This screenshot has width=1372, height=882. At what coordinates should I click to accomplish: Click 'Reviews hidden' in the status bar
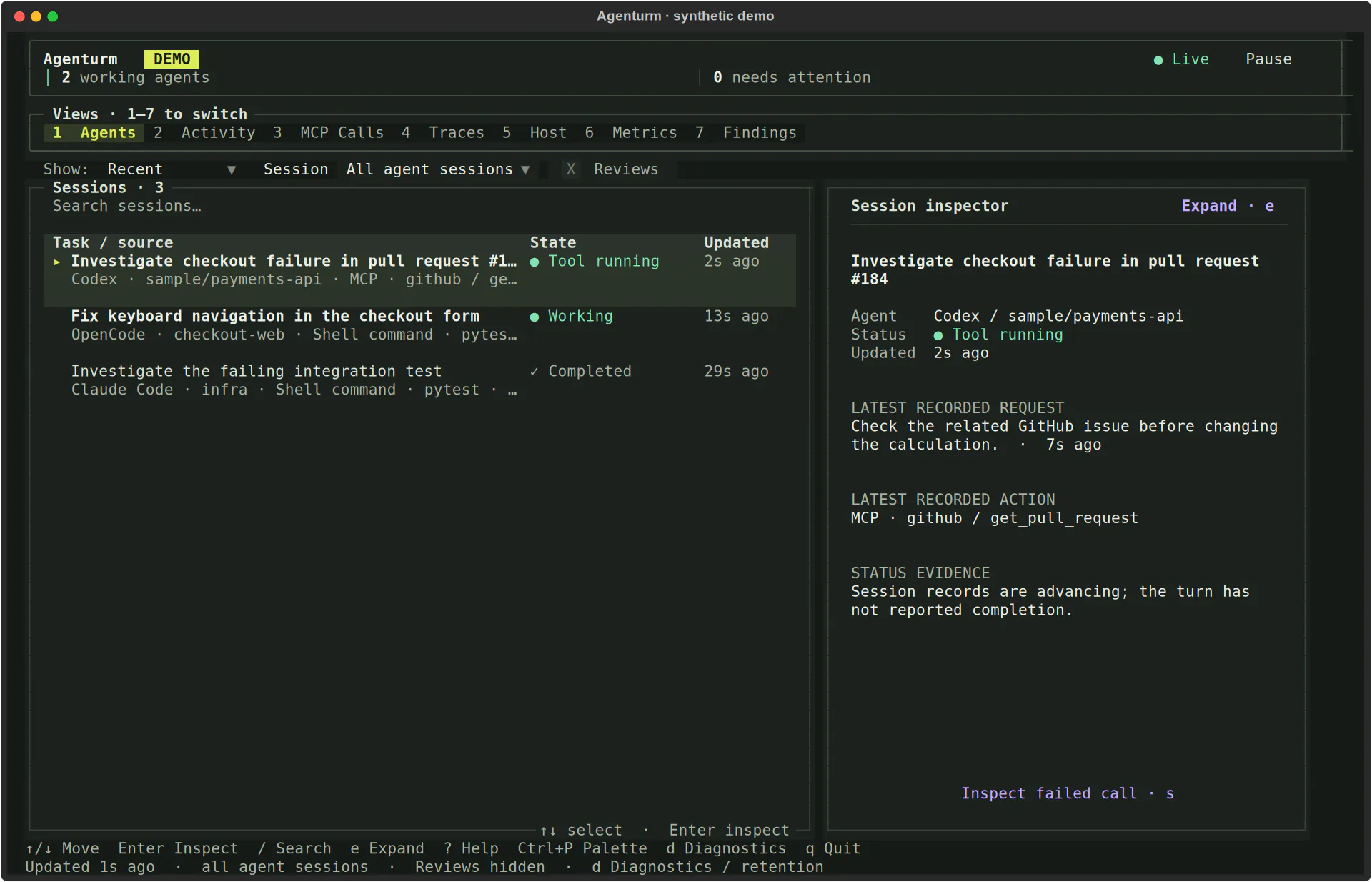(480, 867)
